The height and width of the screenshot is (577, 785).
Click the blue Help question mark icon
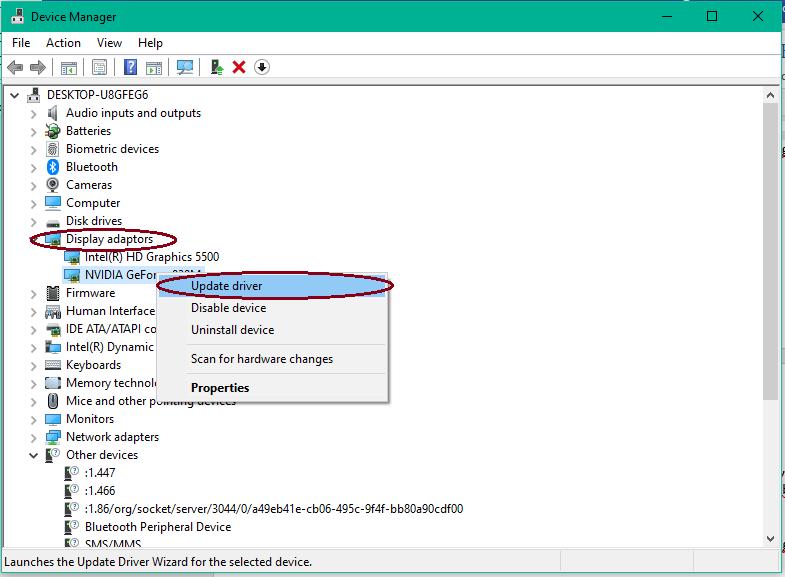pos(130,67)
